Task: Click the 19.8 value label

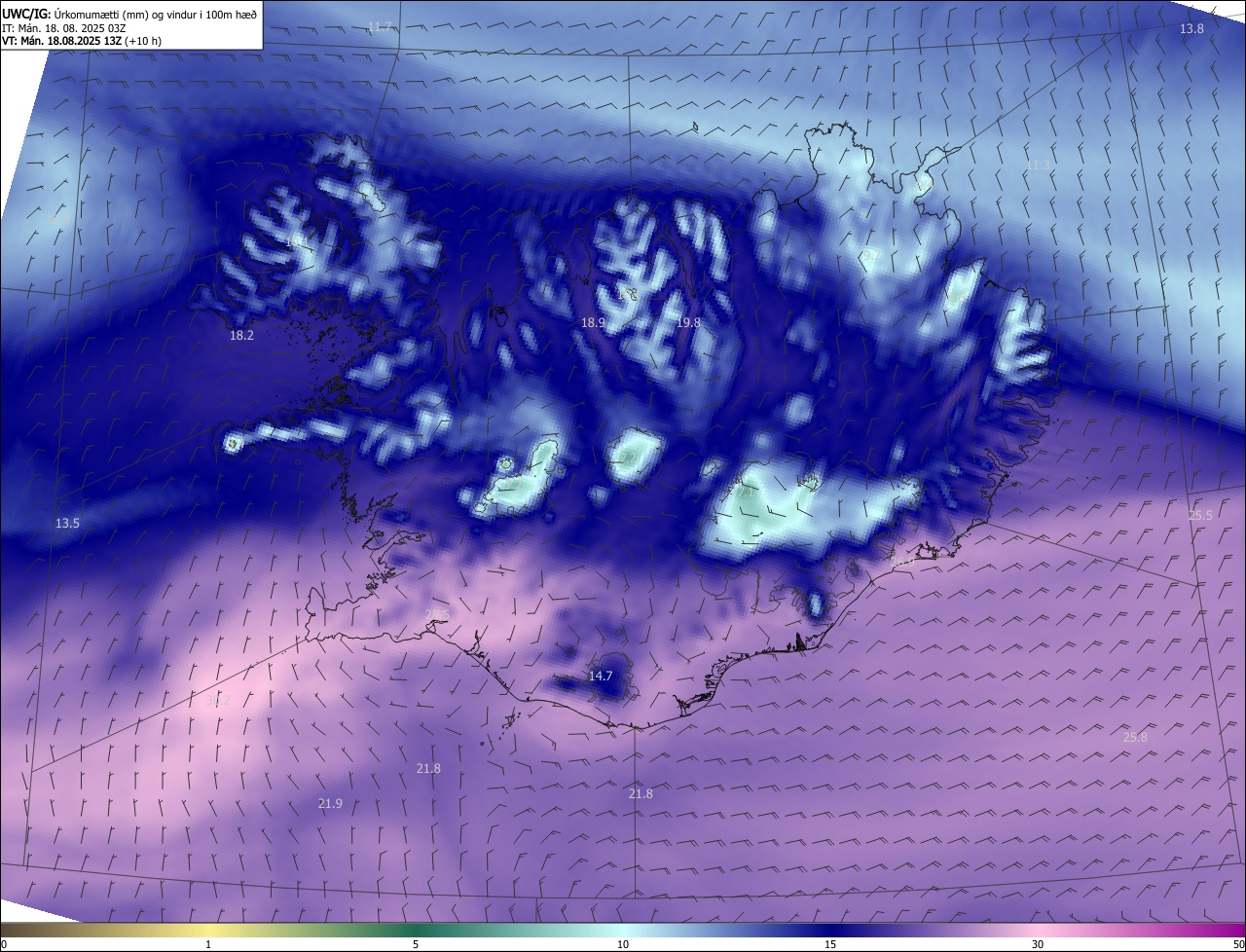Action: tap(688, 322)
